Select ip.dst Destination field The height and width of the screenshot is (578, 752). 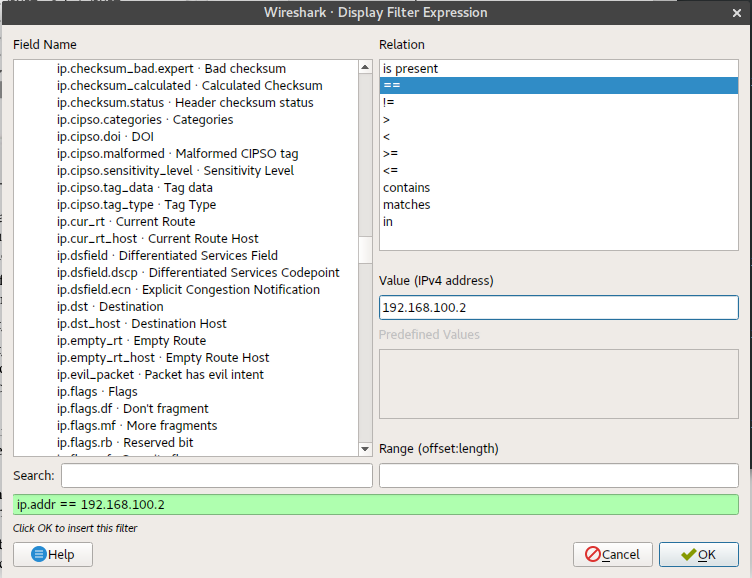pos(110,307)
